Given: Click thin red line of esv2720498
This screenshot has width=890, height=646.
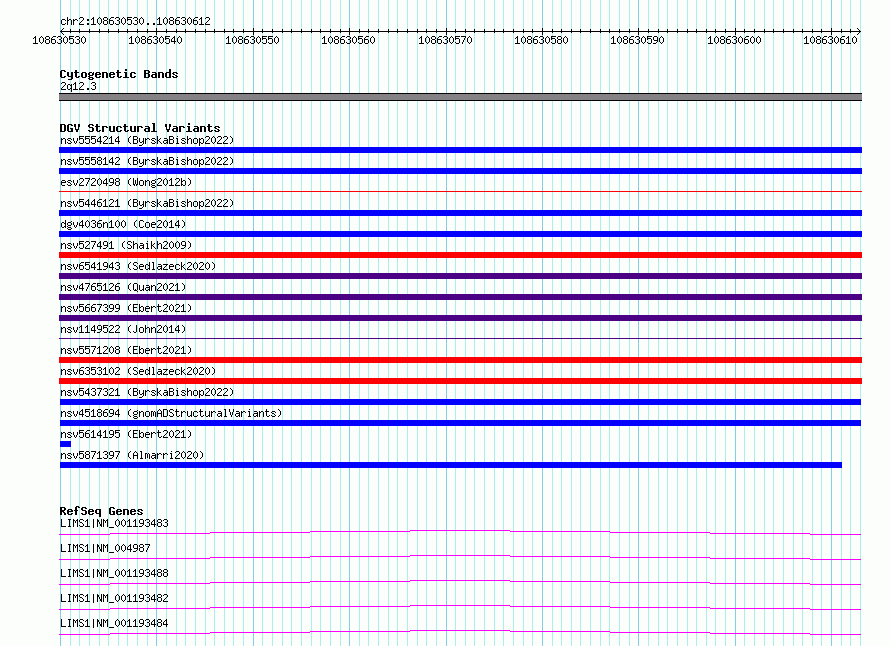Looking at the screenshot, I should 460,192.
